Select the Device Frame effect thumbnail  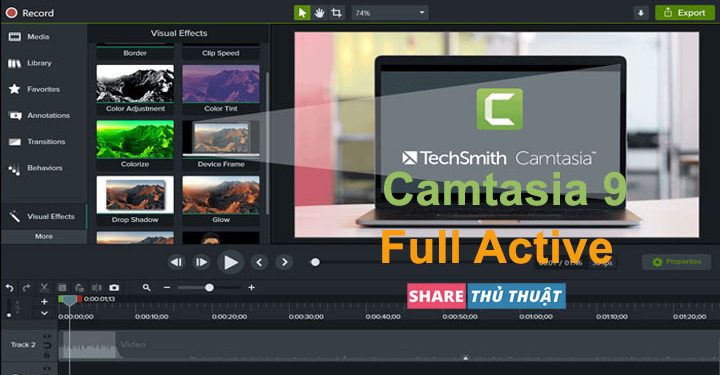221,140
